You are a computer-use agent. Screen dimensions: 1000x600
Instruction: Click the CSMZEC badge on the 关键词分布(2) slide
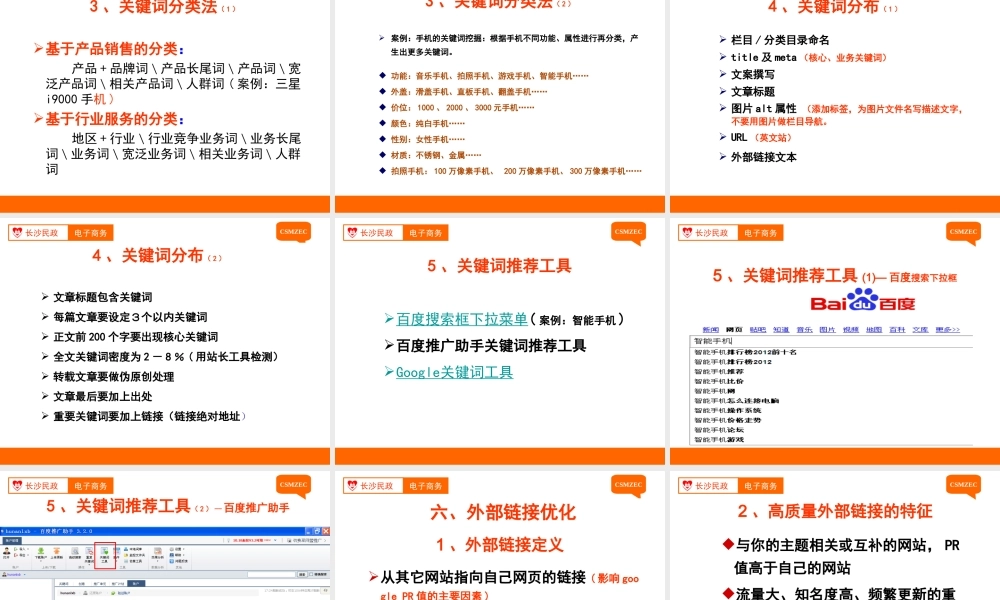coord(293,231)
